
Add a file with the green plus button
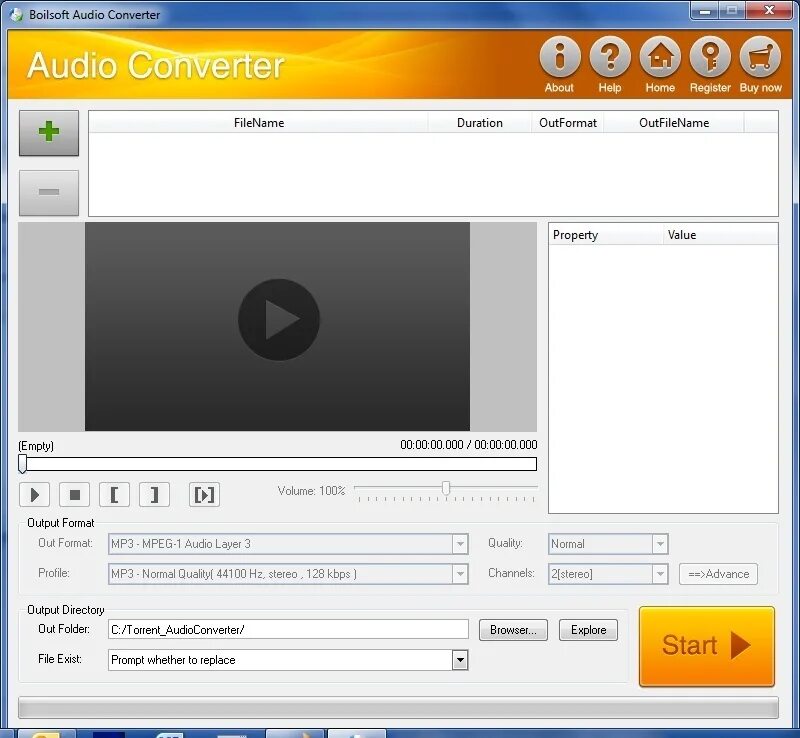(49, 133)
